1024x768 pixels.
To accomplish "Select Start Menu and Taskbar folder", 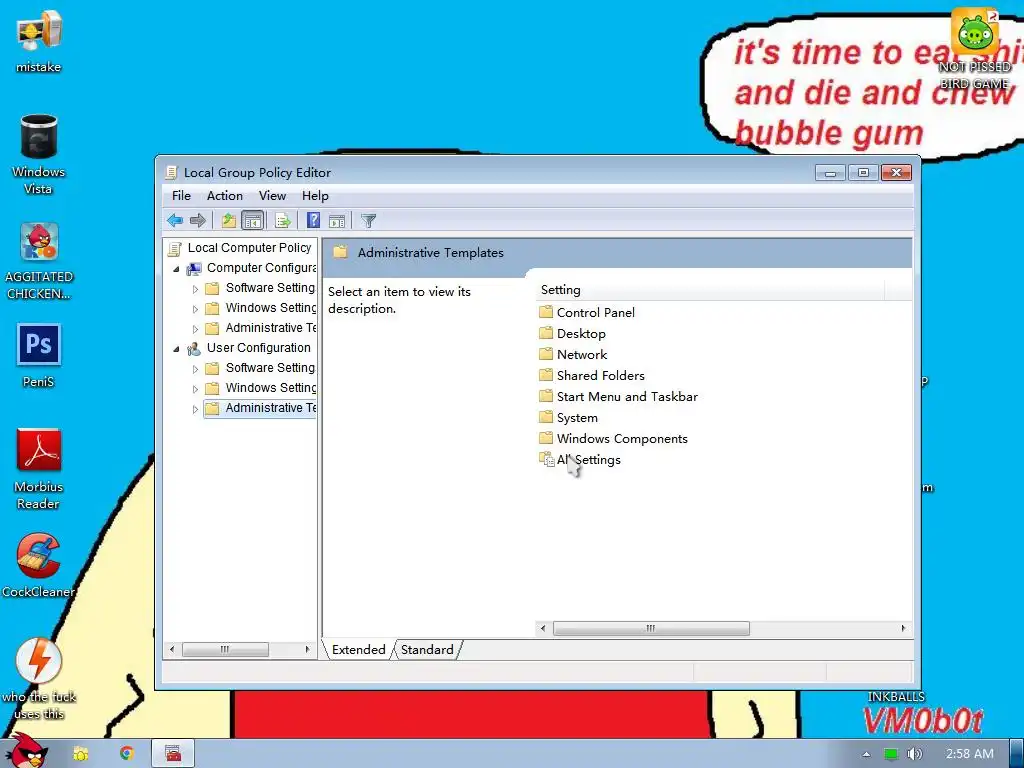I will (618, 396).
